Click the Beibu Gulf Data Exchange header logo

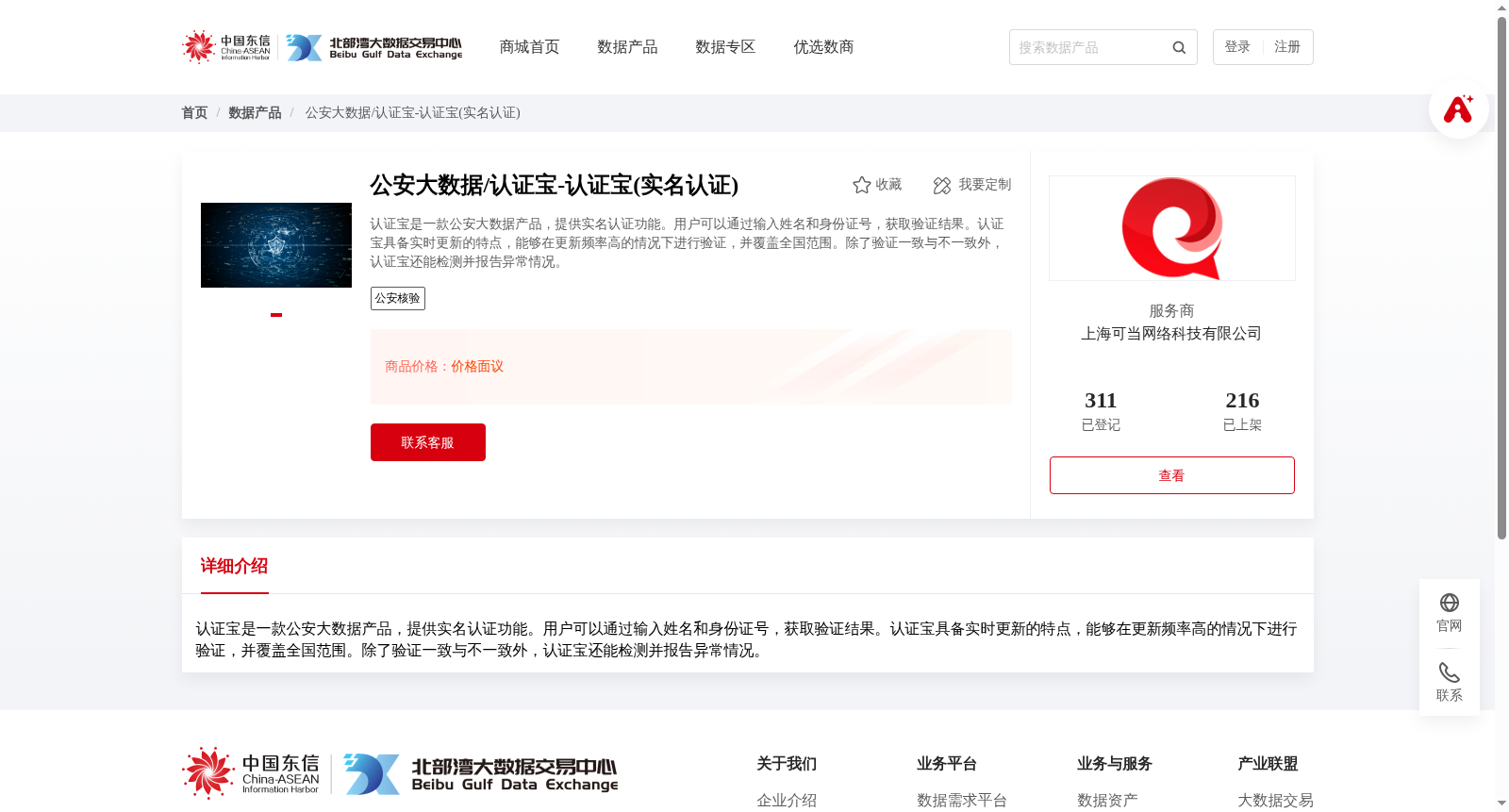(x=374, y=48)
